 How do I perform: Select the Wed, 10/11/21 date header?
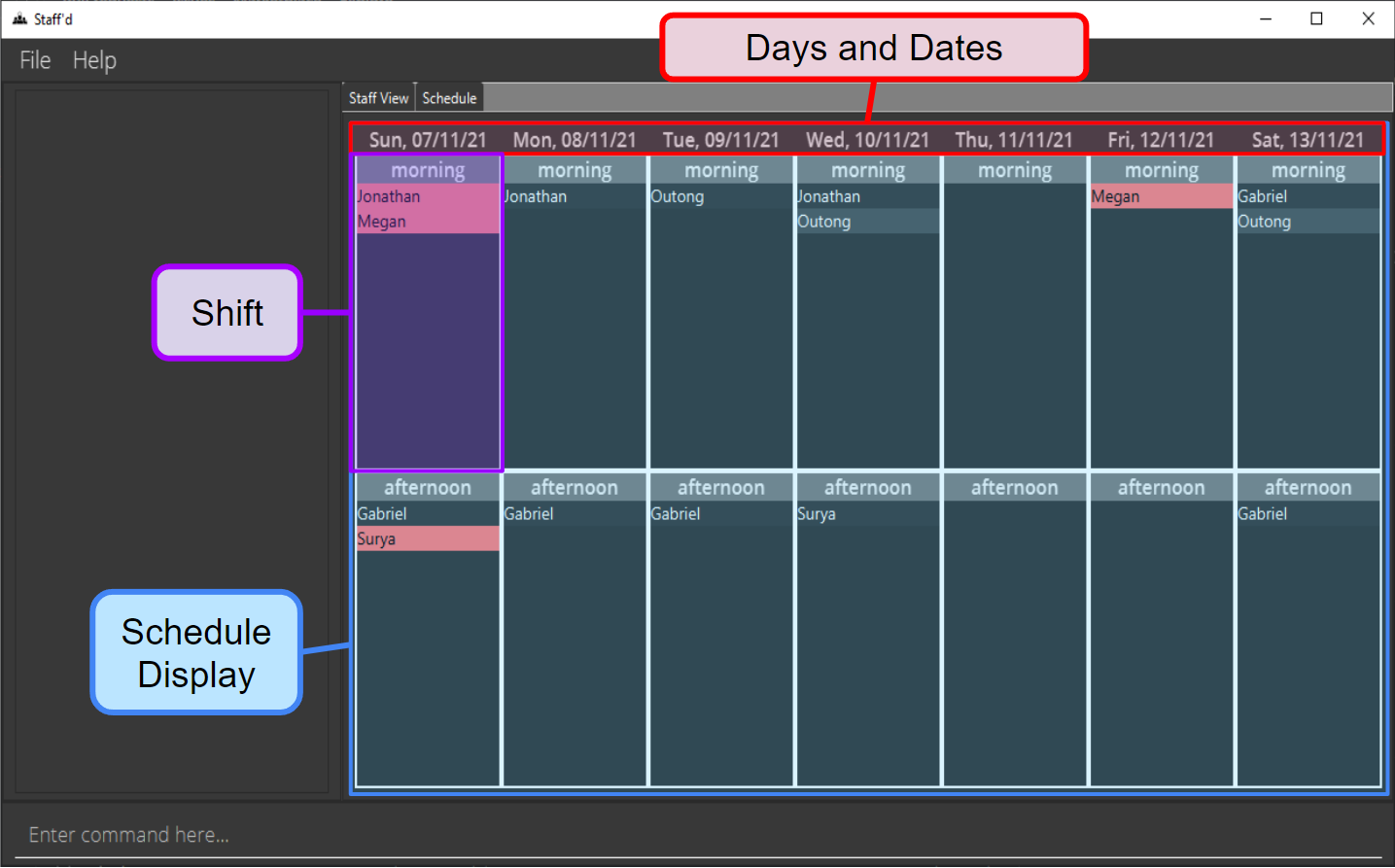point(868,140)
